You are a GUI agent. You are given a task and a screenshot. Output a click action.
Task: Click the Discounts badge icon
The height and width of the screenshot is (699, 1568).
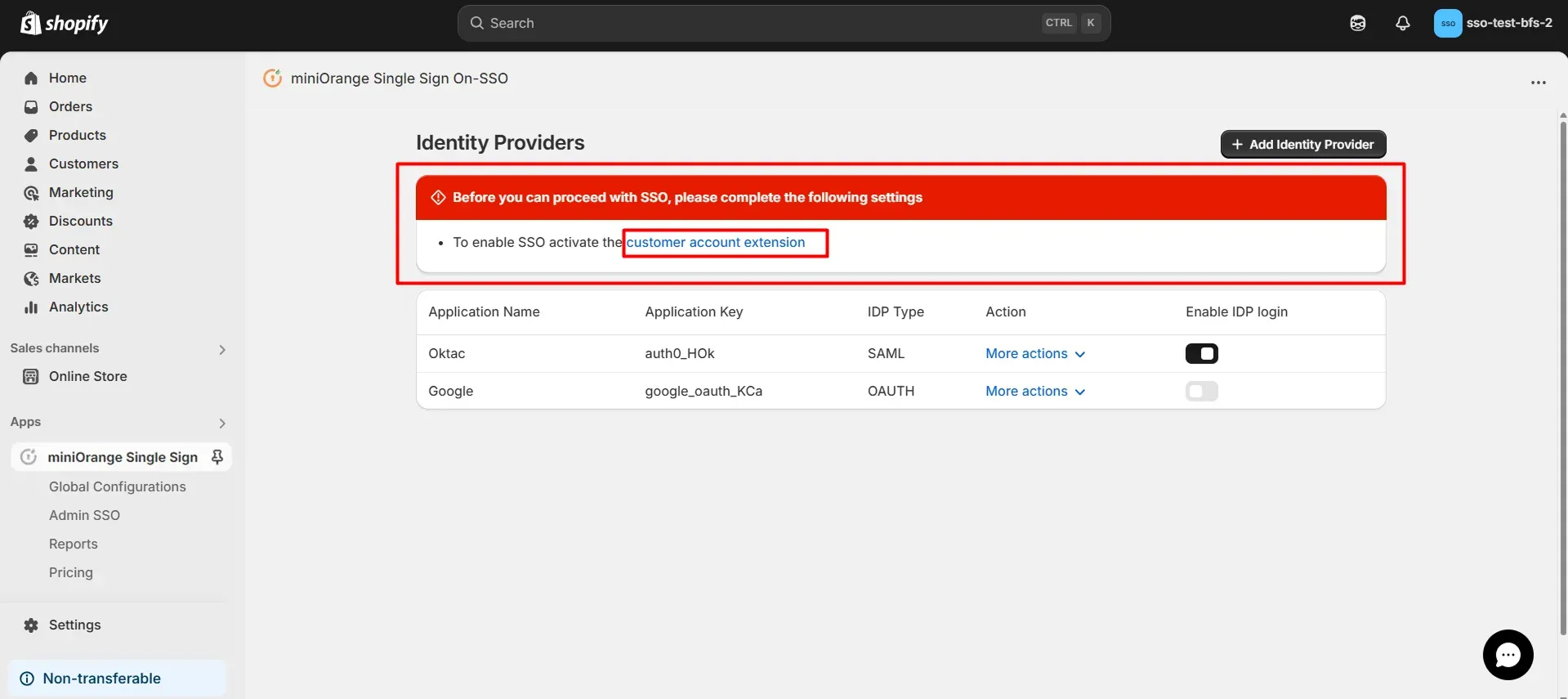coord(31,222)
